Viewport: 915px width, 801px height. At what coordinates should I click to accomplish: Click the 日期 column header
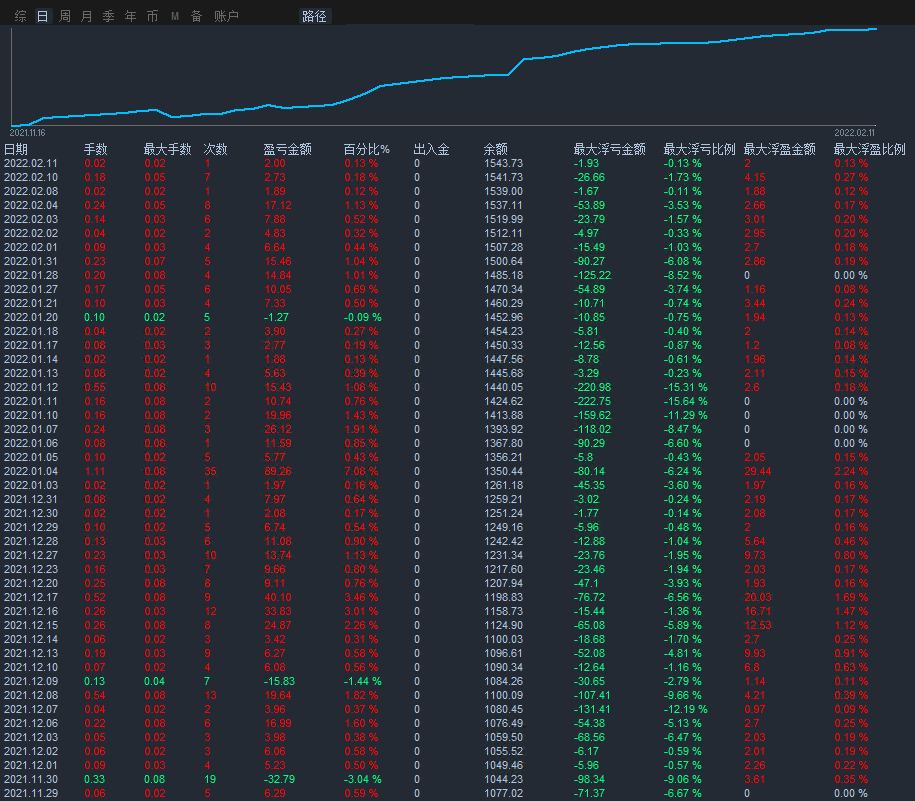pos(16,149)
